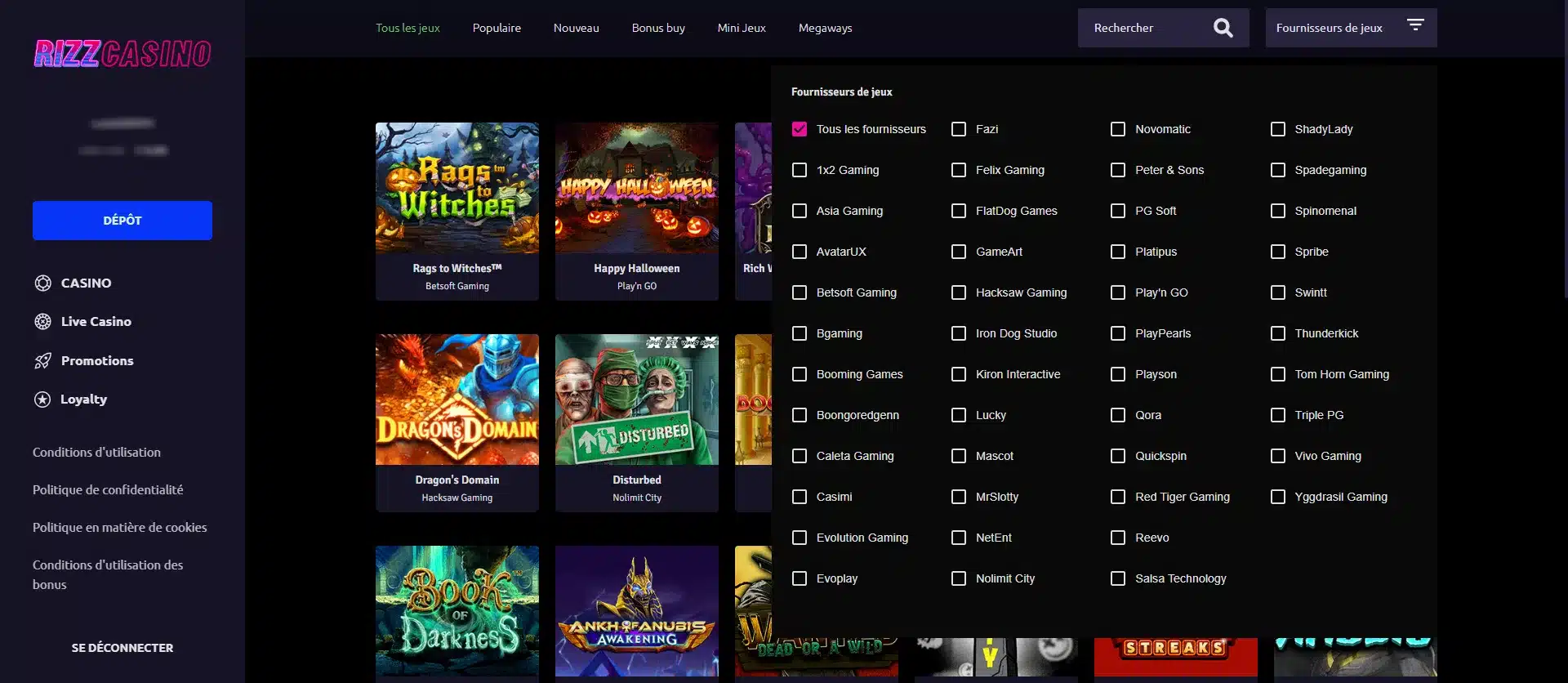
Task: Open Loyalty in the sidebar
Action: 83,399
